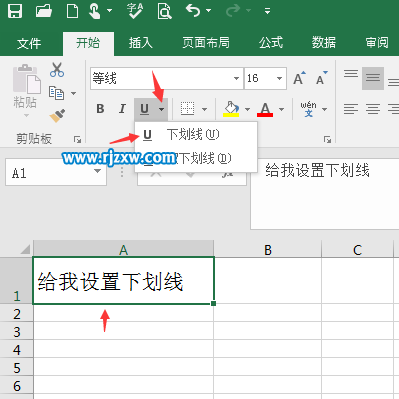Copy selection with the copy icon

point(56,93)
